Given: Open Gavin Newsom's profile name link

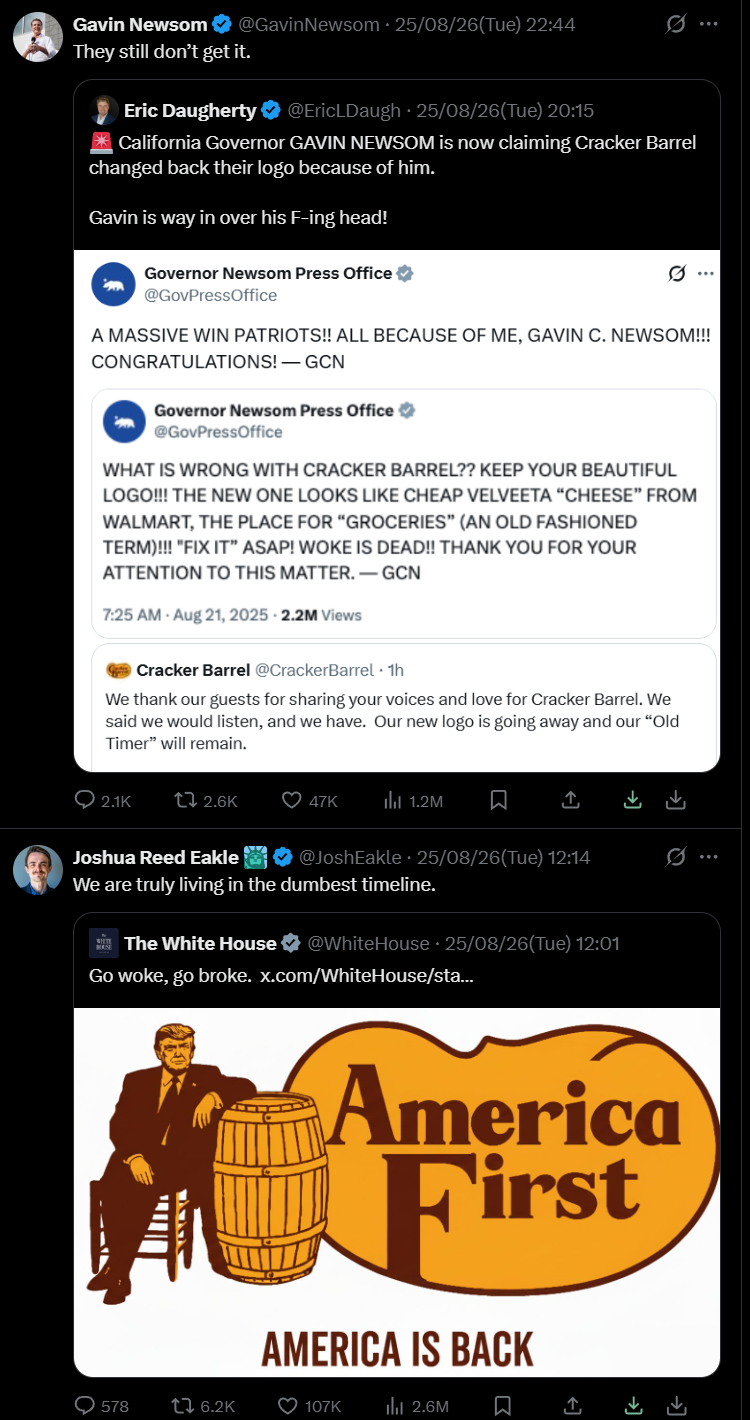Looking at the screenshot, I should tap(140, 24).
